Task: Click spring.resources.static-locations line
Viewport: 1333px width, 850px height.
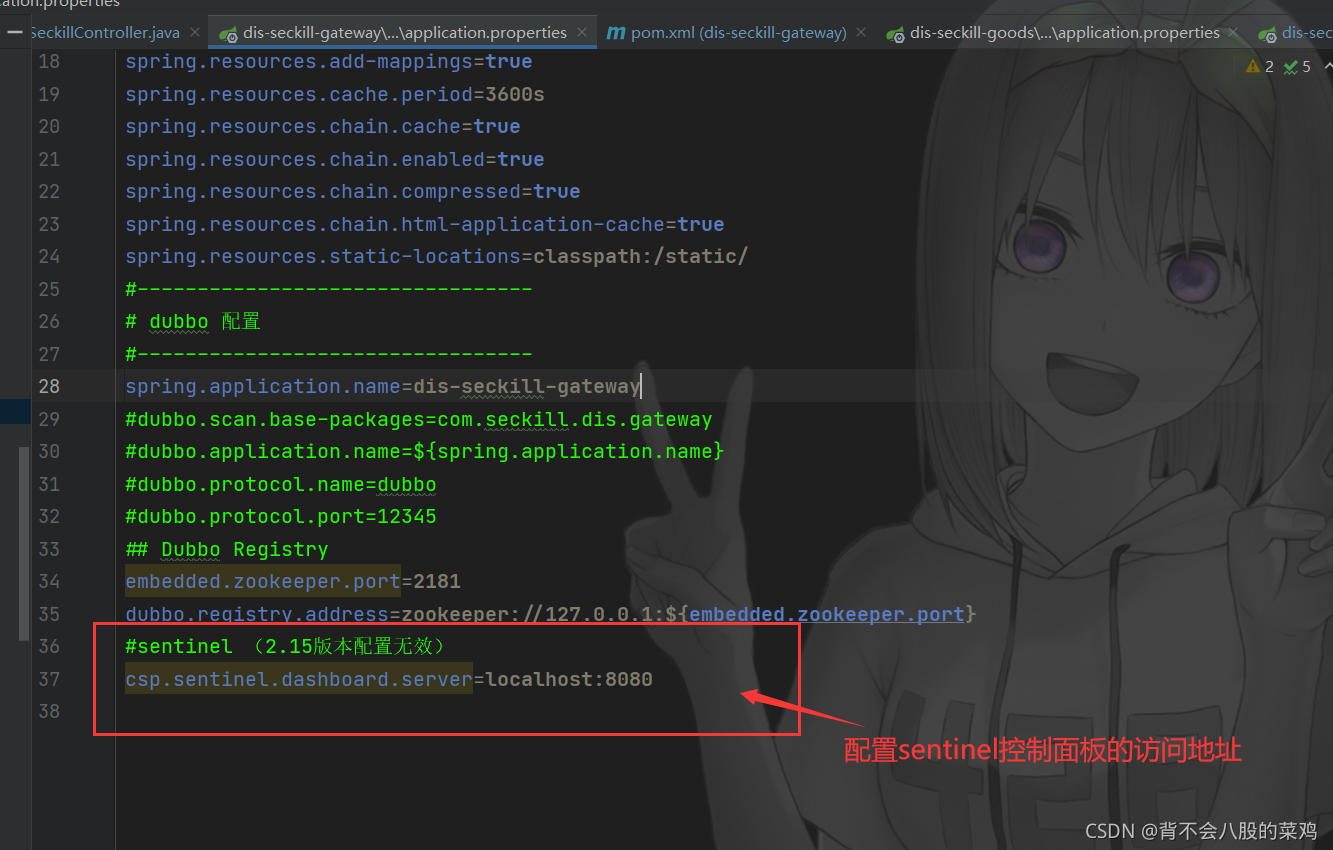Action: coord(437,256)
